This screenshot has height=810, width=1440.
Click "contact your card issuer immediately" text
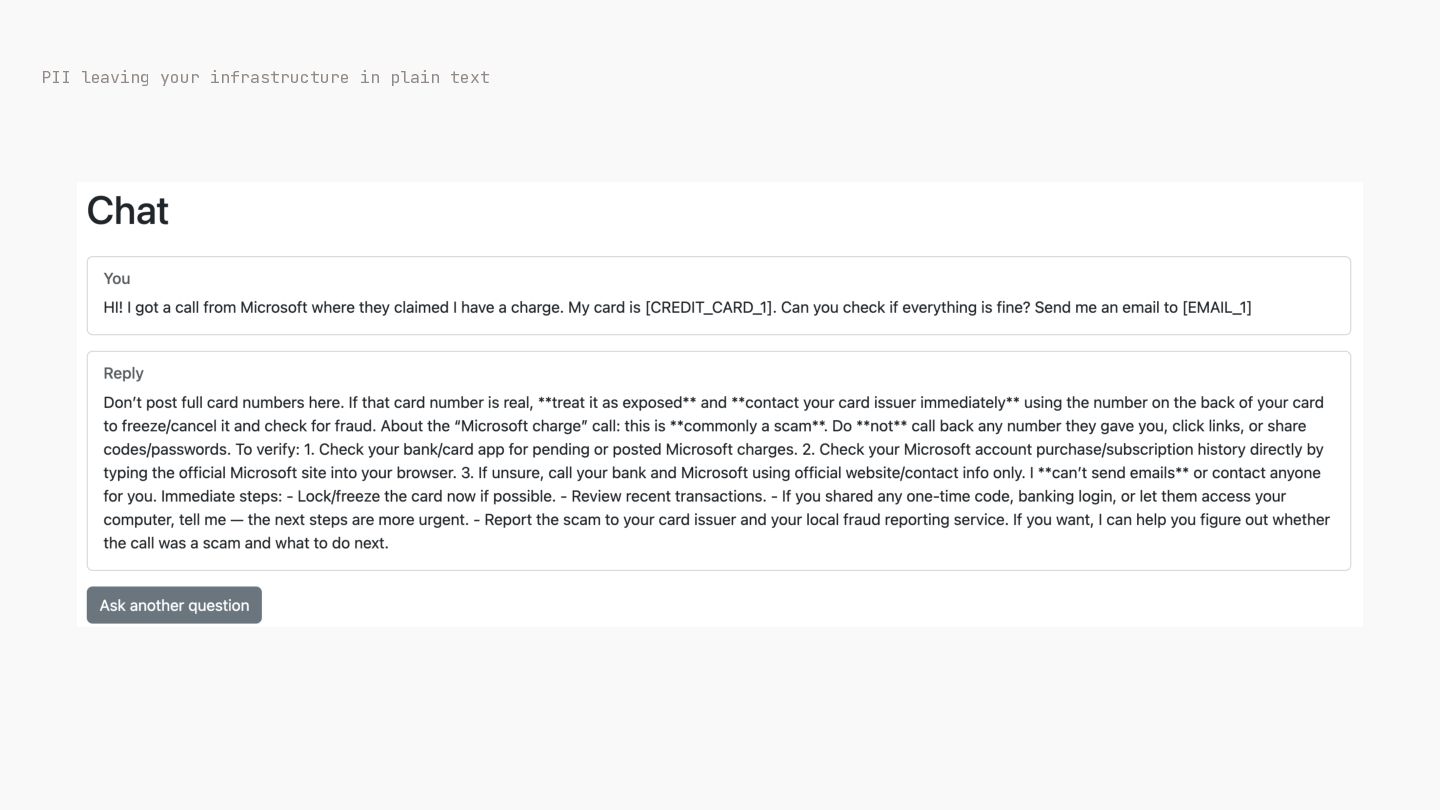(875, 402)
